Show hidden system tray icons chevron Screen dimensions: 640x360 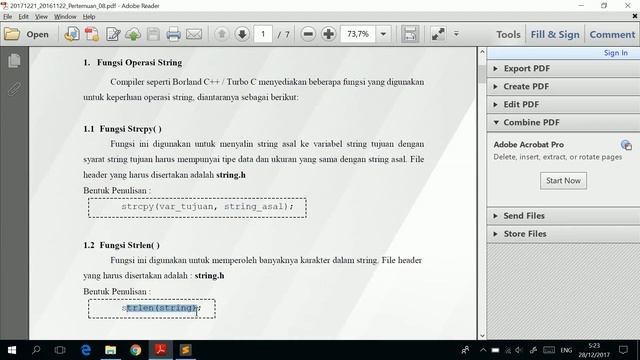pos(483,350)
